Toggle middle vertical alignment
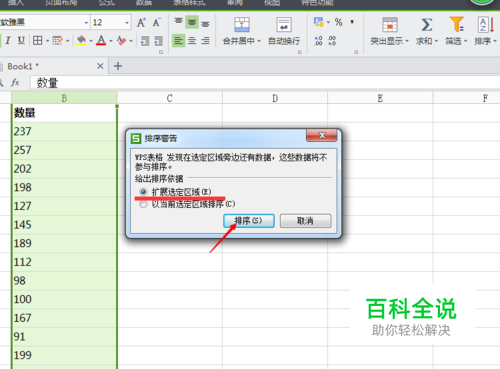The width and height of the screenshot is (500, 369). (192, 22)
